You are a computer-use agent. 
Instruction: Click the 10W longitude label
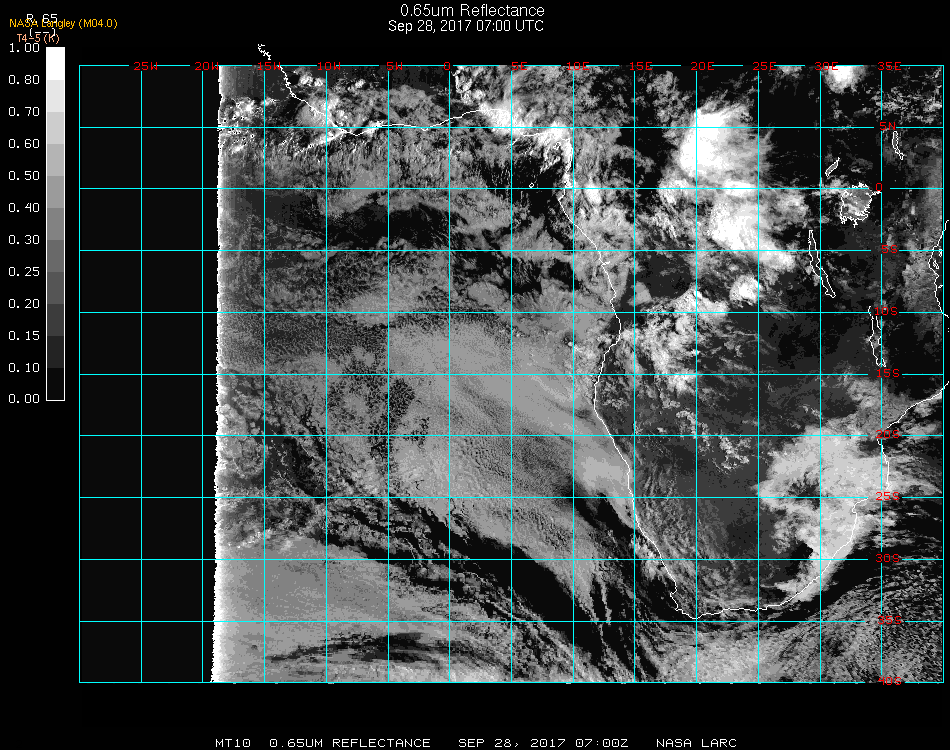(329, 67)
